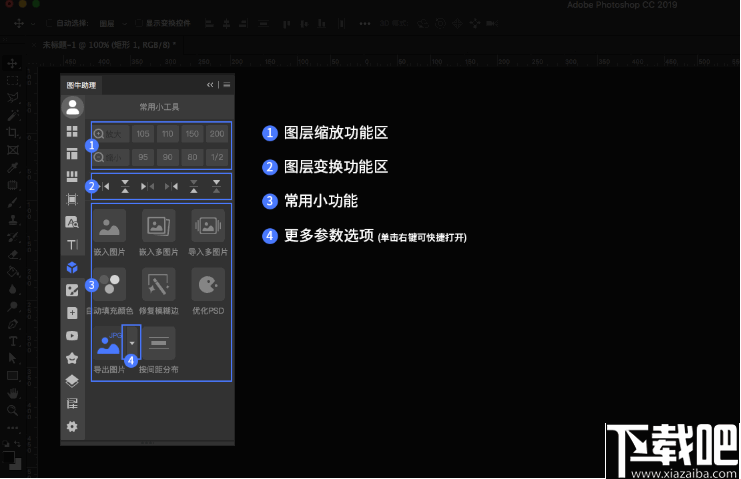Select the 图牛助理 panel tab

coord(81,86)
